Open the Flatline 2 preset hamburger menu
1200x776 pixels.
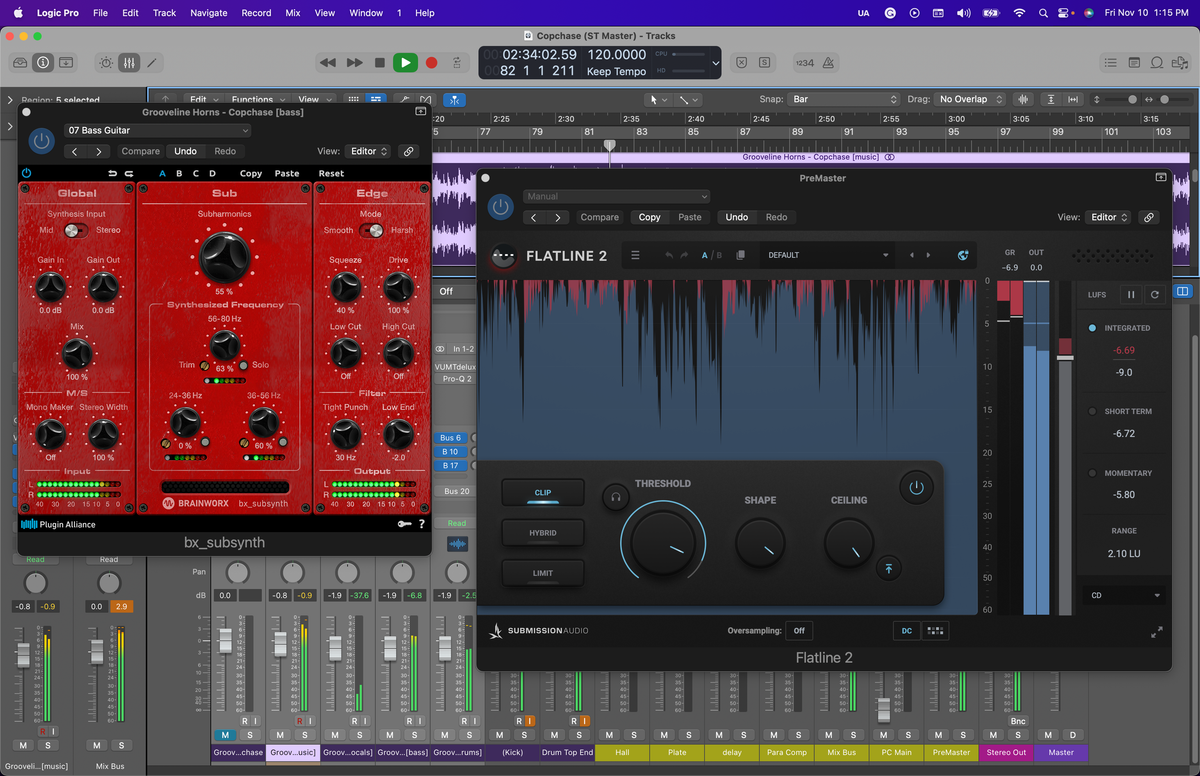[635, 255]
